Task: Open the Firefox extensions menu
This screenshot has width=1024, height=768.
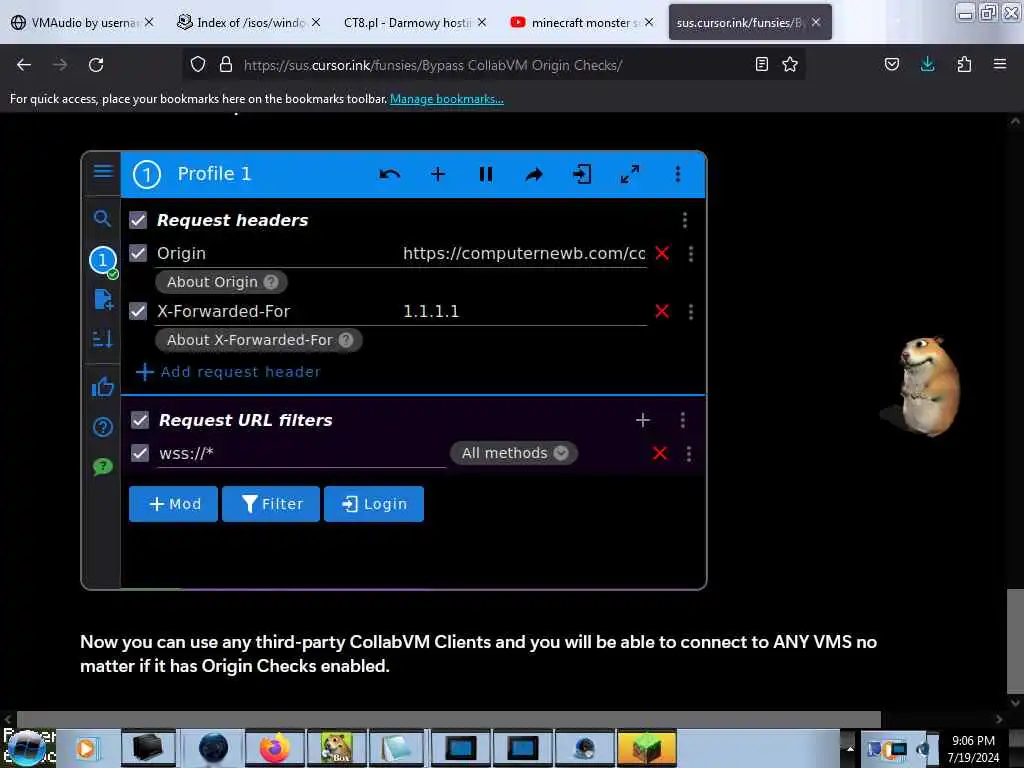Action: coord(964,64)
